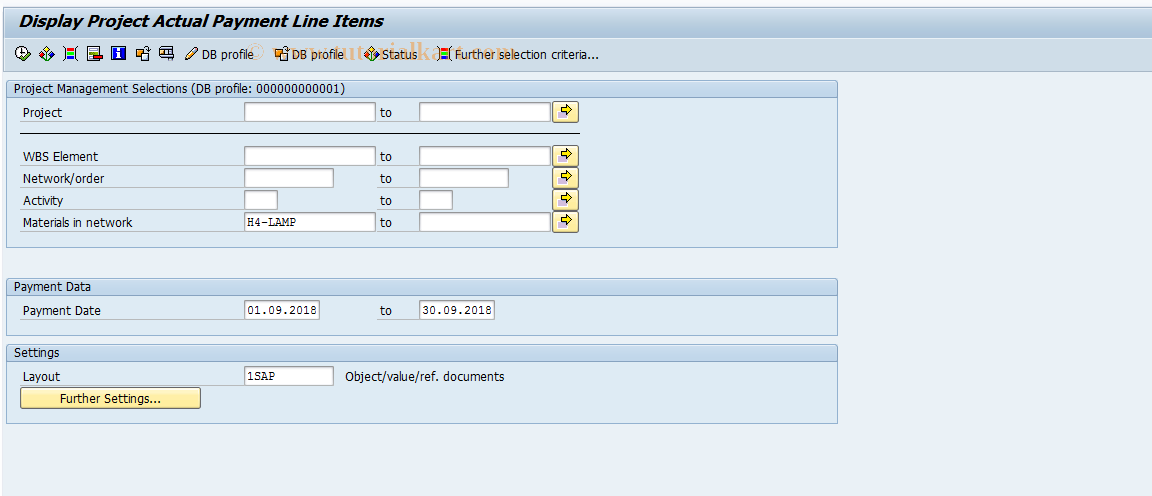The height and width of the screenshot is (496, 1152).
Task: Click the WBS Element from-value field
Action: pos(310,157)
